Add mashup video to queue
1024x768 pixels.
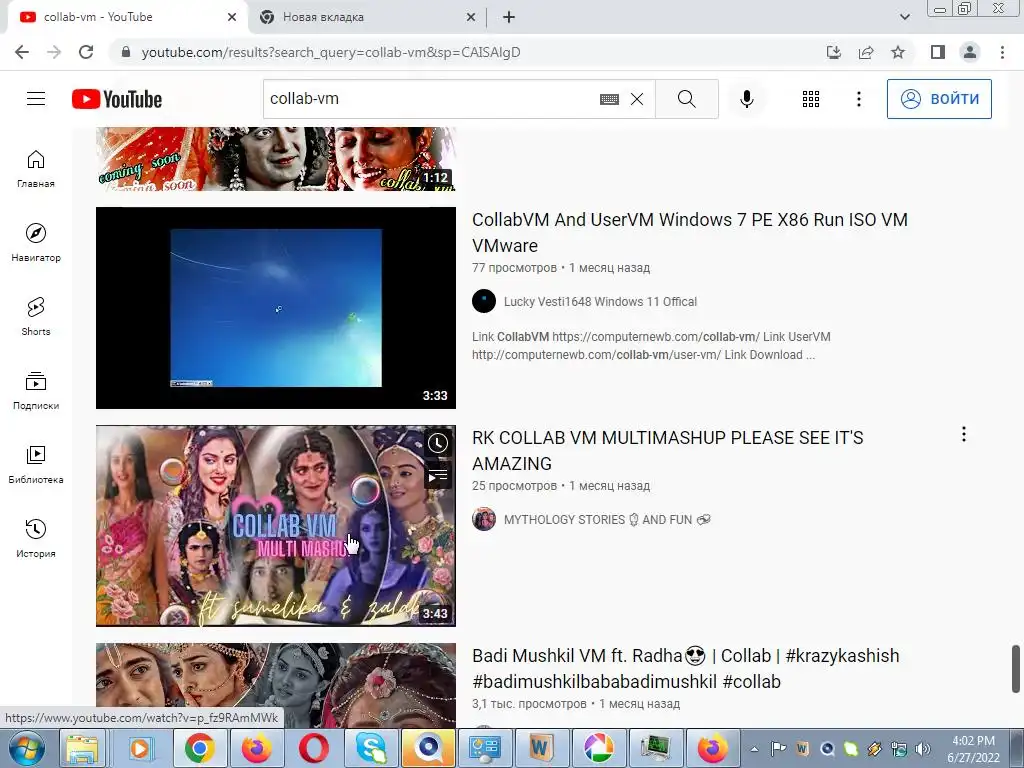(438, 476)
